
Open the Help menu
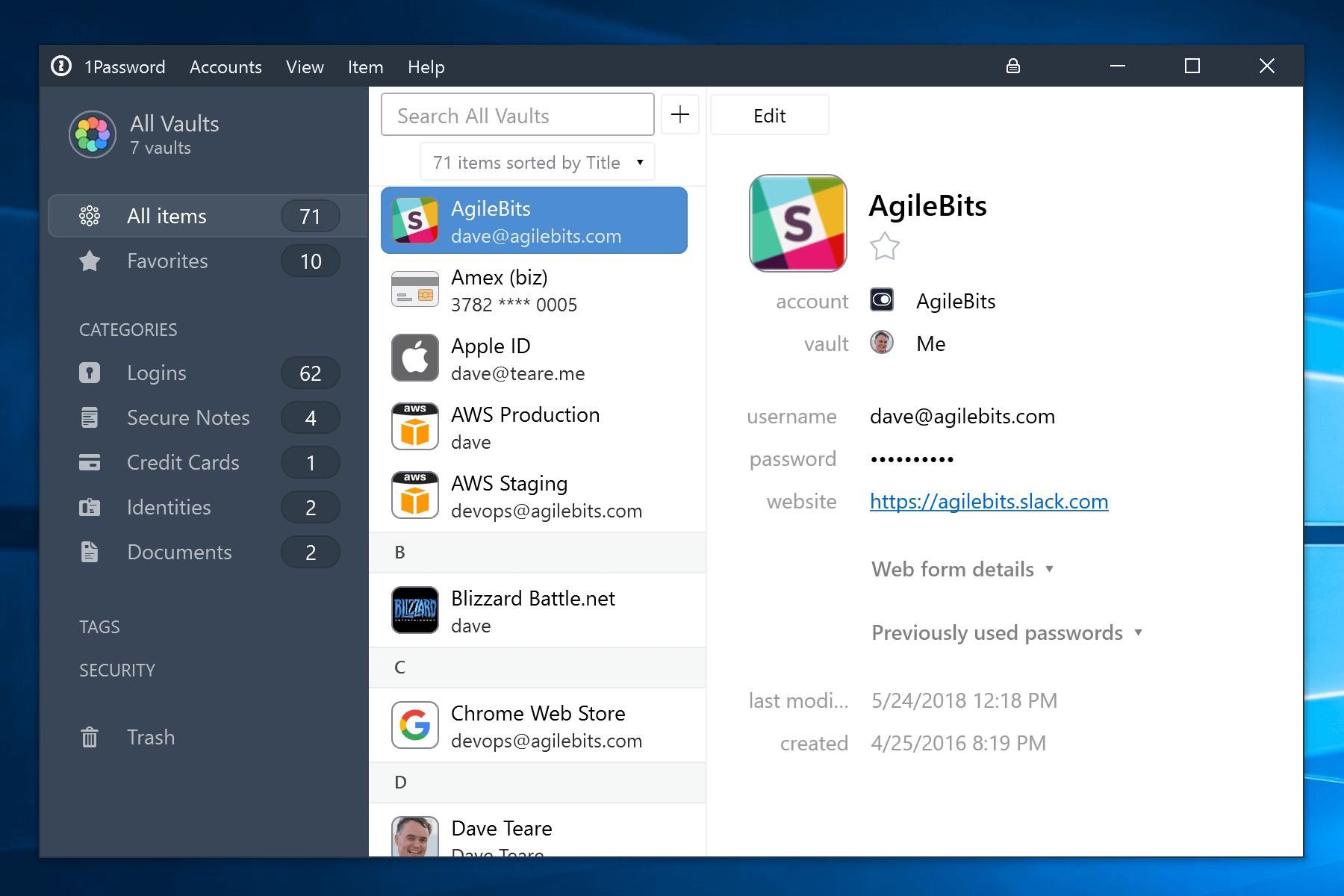[x=426, y=66]
